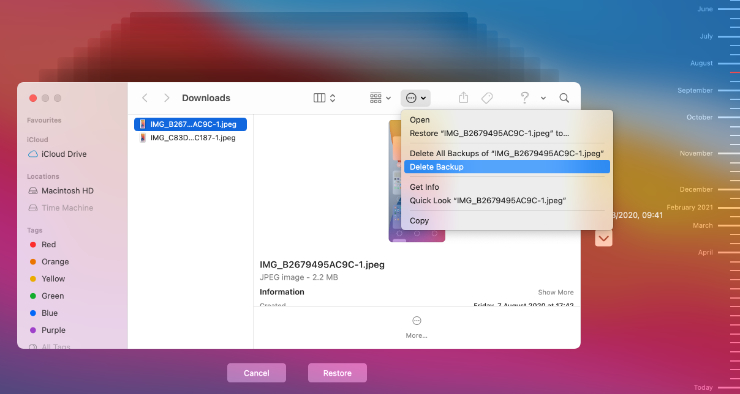The height and width of the screenshot is (394, 740).
Task: Jump to February 2021 on timeline
Action: pyautogui.click(x=690, y=207)
